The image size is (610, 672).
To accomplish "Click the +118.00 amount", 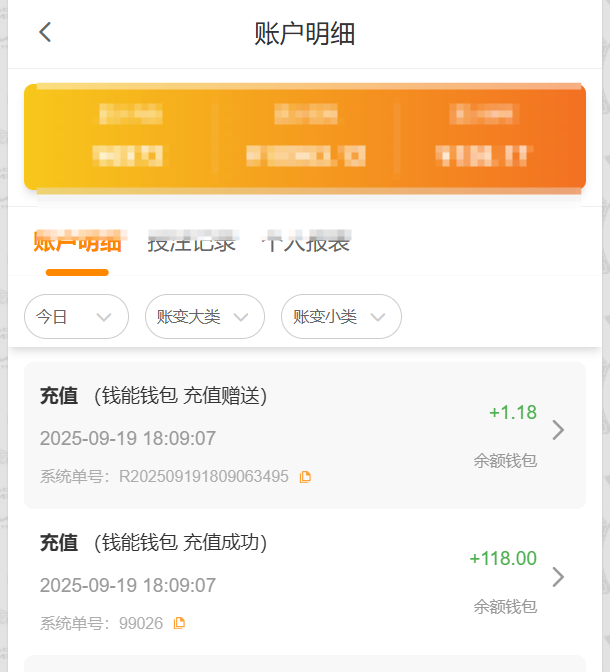I will coord(503,559).
